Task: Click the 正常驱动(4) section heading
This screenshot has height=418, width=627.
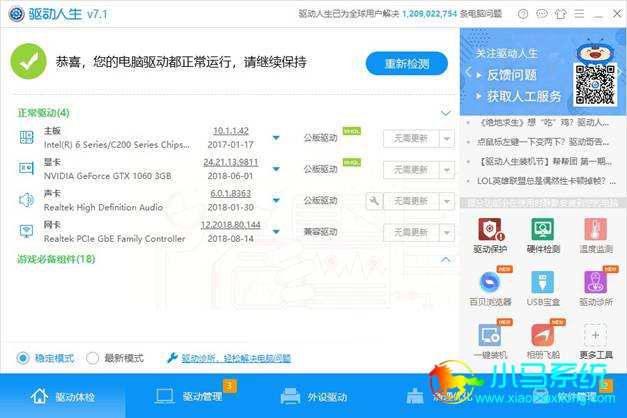Action: pos(43,113)
